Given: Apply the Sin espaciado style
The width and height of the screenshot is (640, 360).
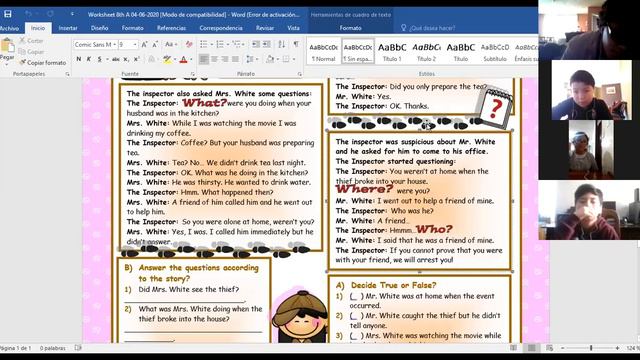Looking at the screenshot, I should click(x=358, y=51).
